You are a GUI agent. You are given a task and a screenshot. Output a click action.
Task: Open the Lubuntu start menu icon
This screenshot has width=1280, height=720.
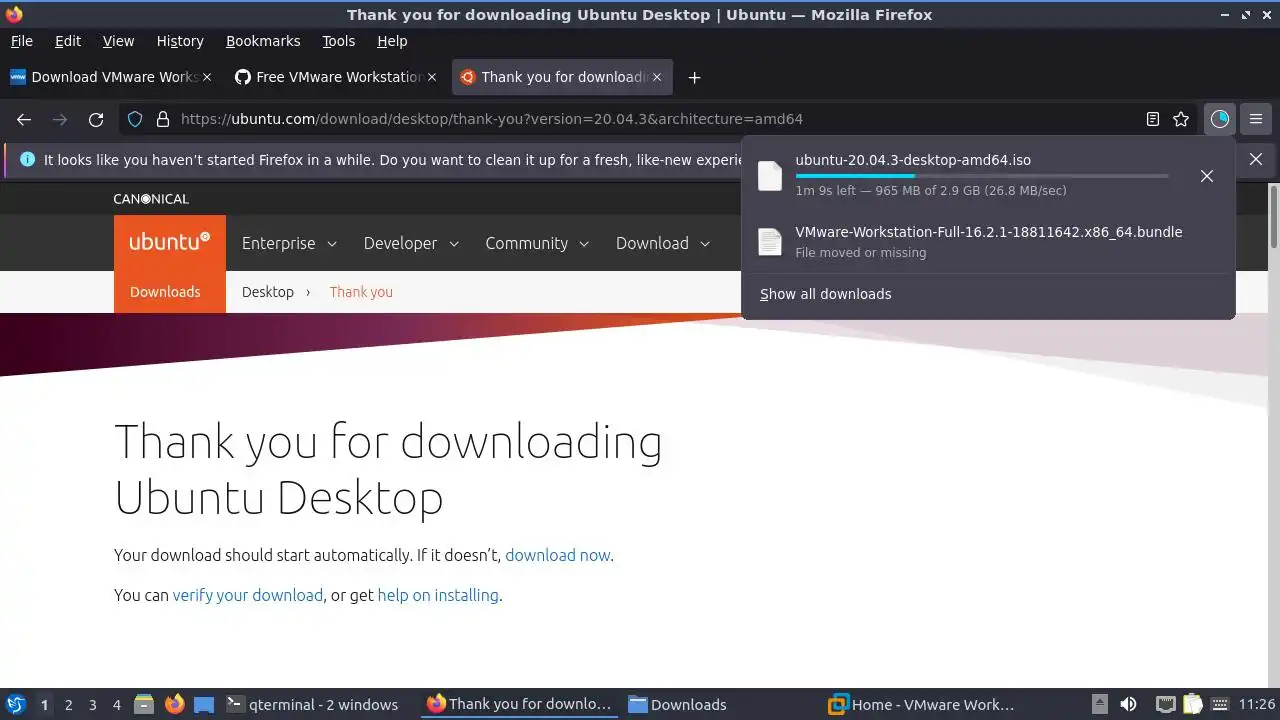coord(16,704)
